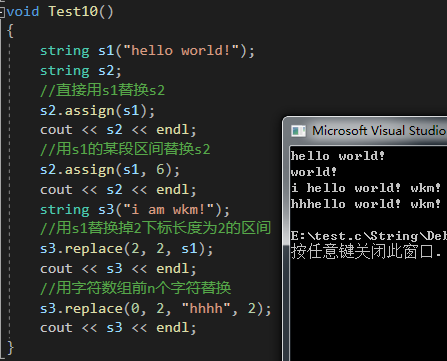Click the console path E:\test.c\String
This screenshot has width=447, height=361.
click(369, 236)
